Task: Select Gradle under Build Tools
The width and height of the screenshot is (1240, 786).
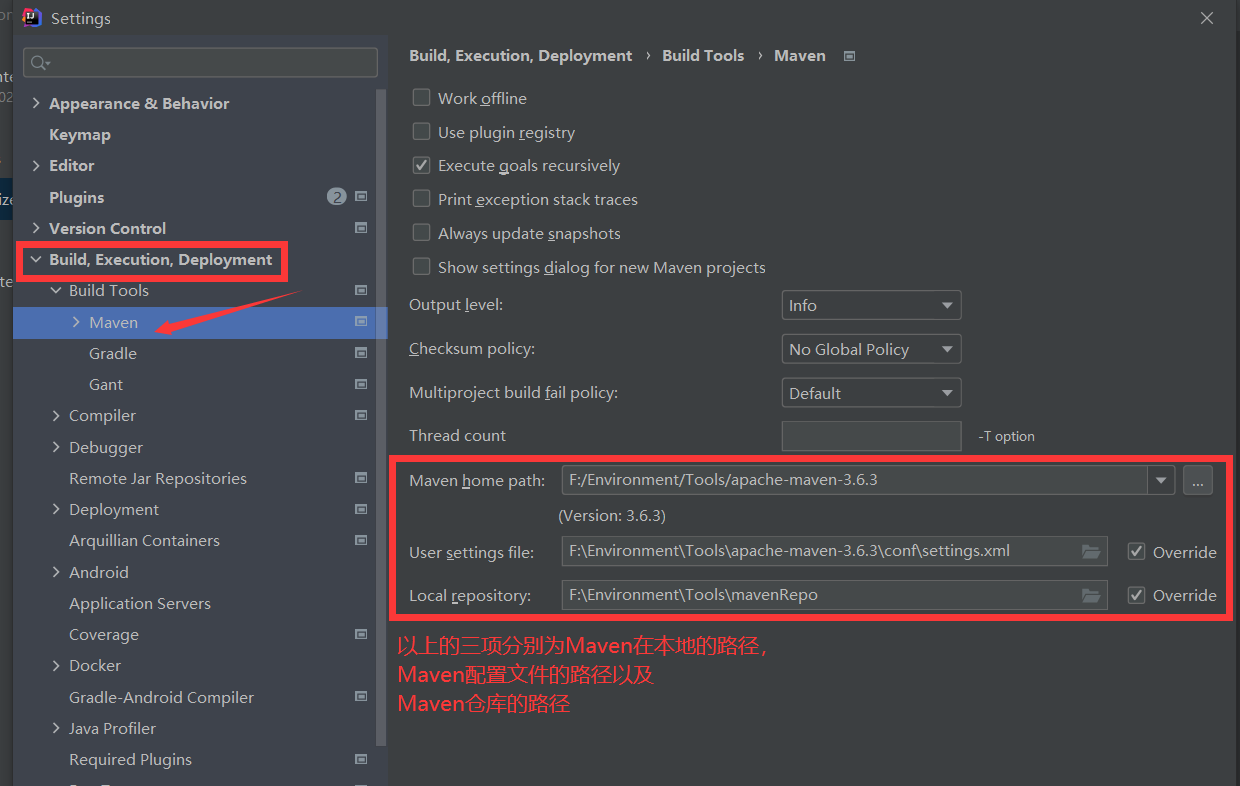Action: pyautogui.click(x=113, y=353)
